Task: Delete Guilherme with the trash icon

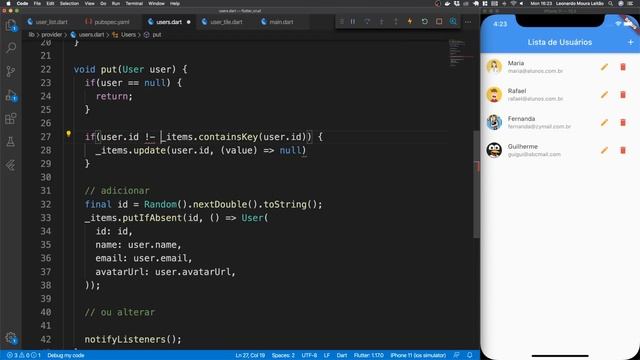Action: (x=623, y=150)
